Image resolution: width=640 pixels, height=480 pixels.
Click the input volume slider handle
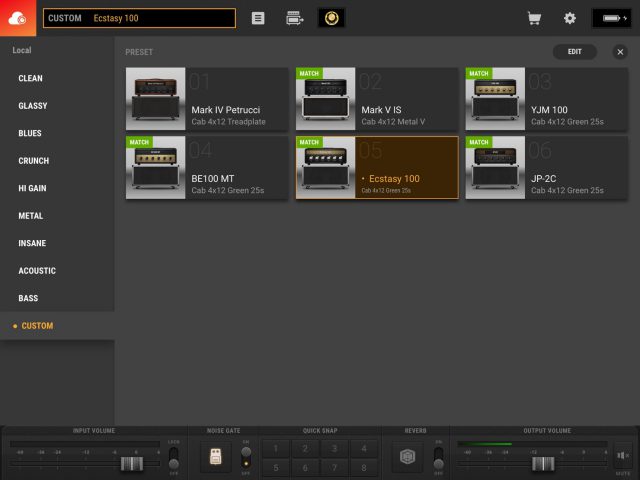point(132,464)
